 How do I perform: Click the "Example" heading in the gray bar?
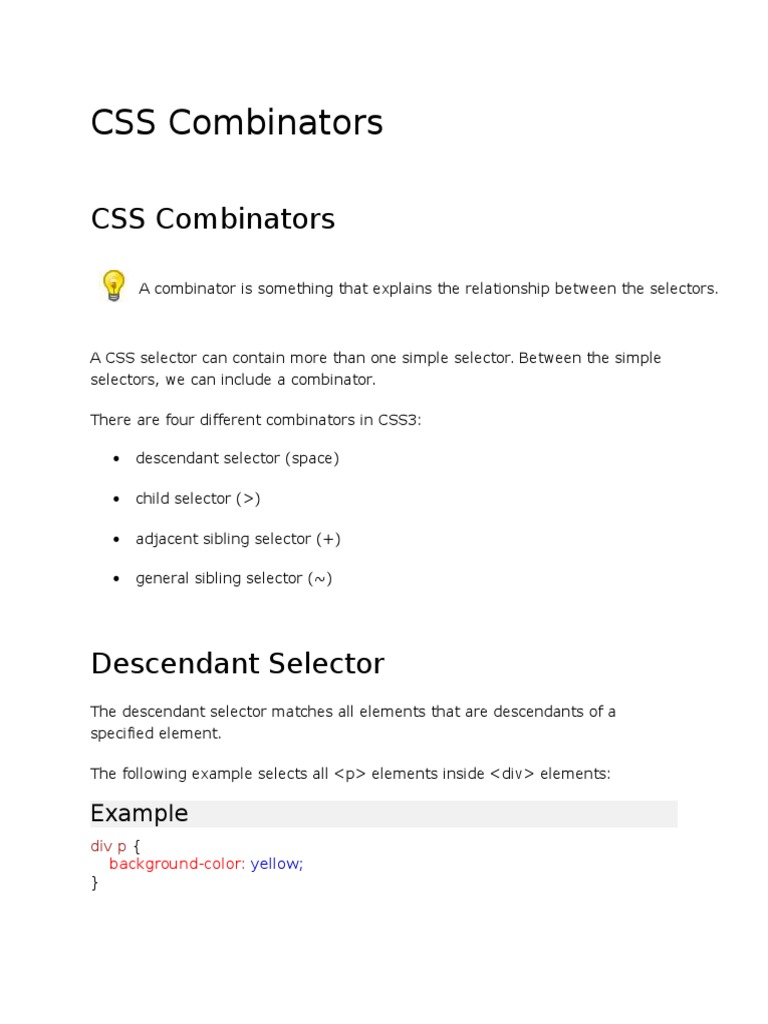pyautogui.click(x=139, y=814)
